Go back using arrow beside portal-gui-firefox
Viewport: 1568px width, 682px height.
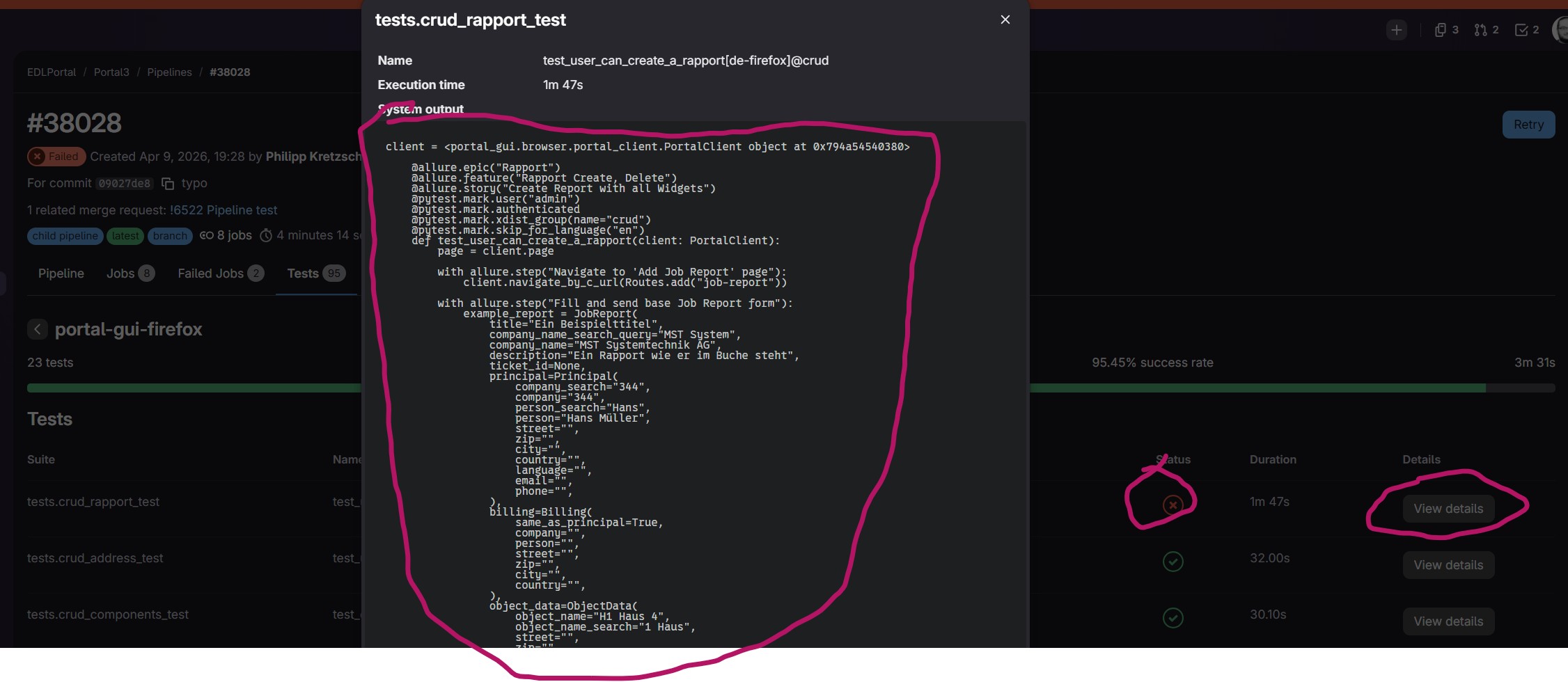[38, 329]
